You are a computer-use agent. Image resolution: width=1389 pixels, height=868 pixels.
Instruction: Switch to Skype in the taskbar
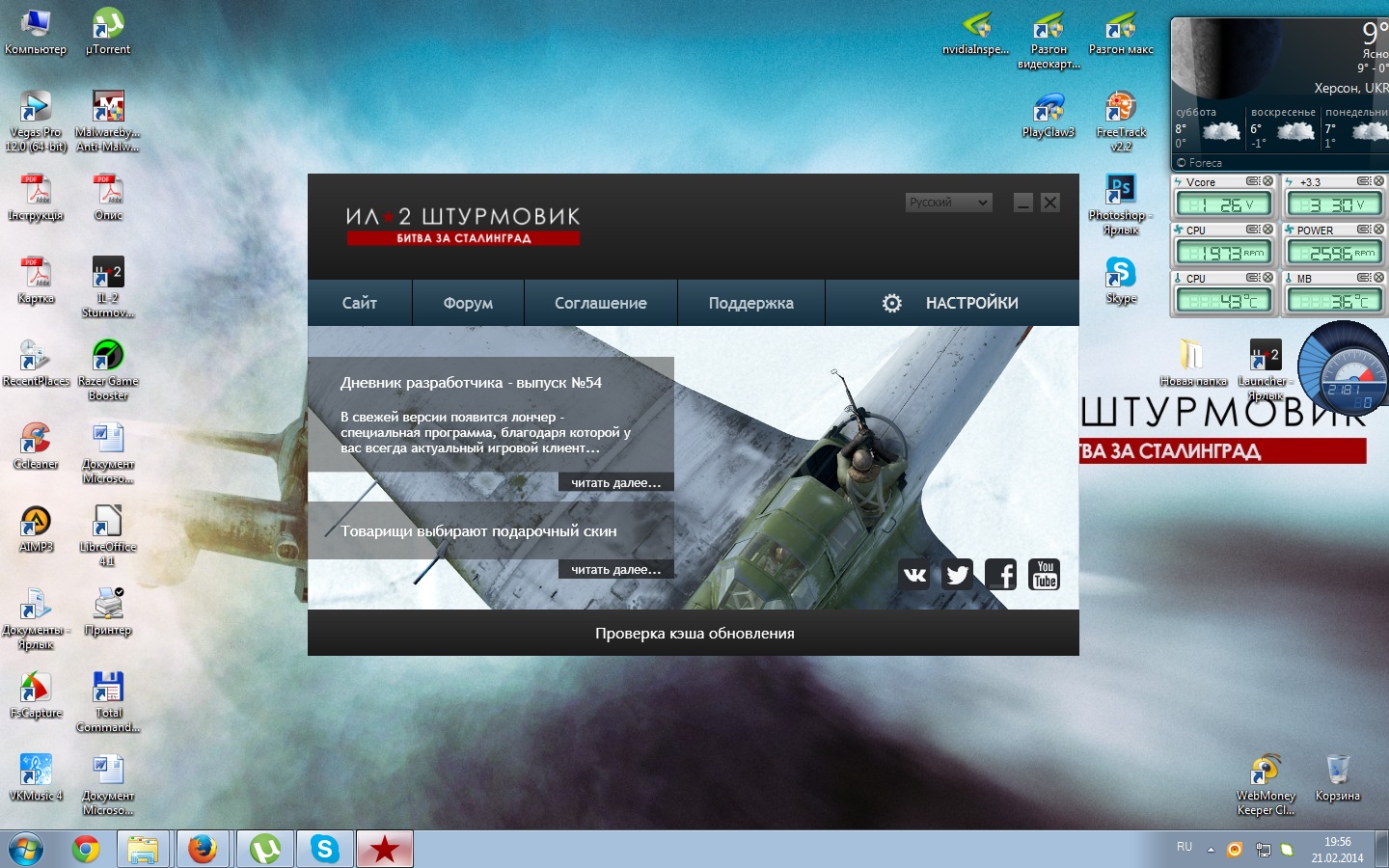coord(324,850)
